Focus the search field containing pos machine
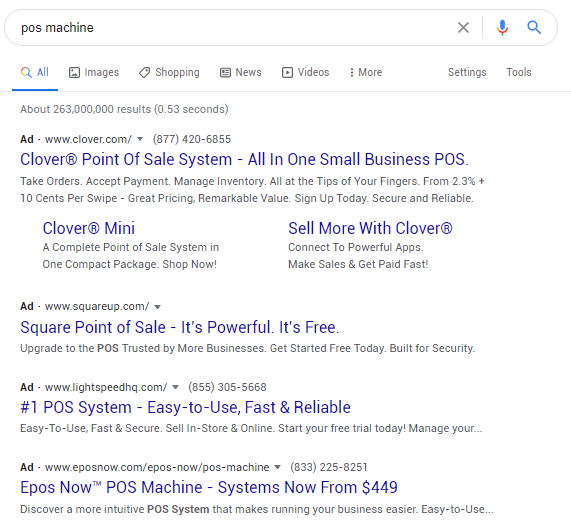Screen dimensions: 571x530 coord(233,28)
